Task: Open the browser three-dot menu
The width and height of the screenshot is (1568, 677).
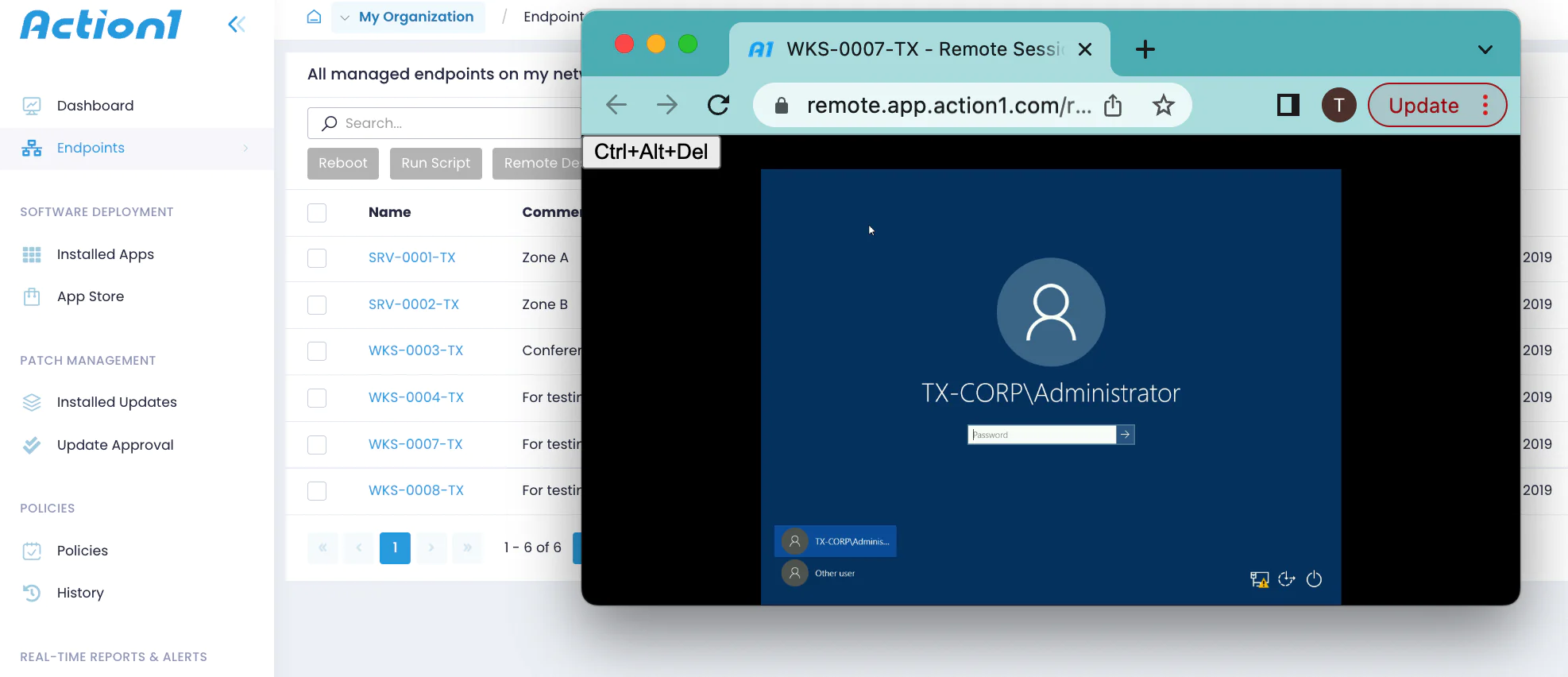Action: click(x=1485, y=105)
